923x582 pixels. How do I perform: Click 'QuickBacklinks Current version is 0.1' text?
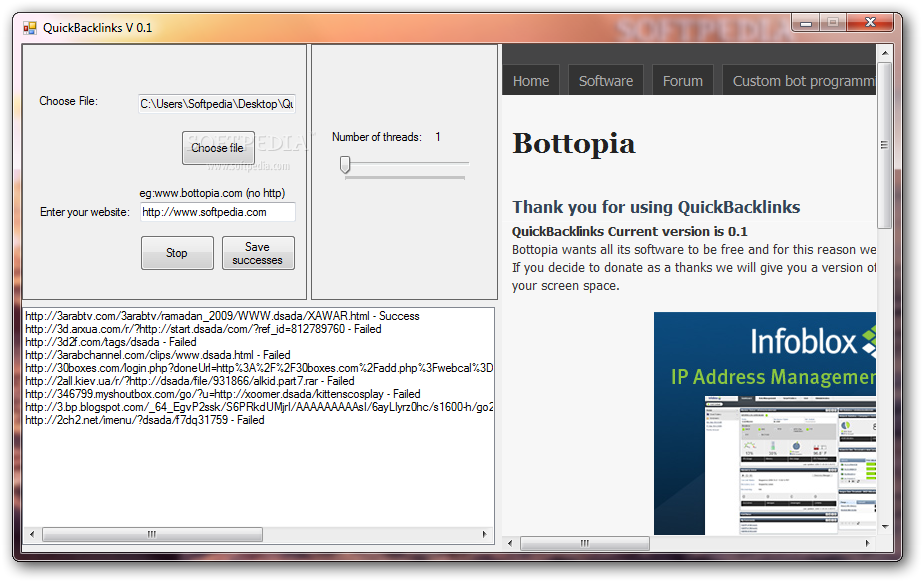click(629, 231)
